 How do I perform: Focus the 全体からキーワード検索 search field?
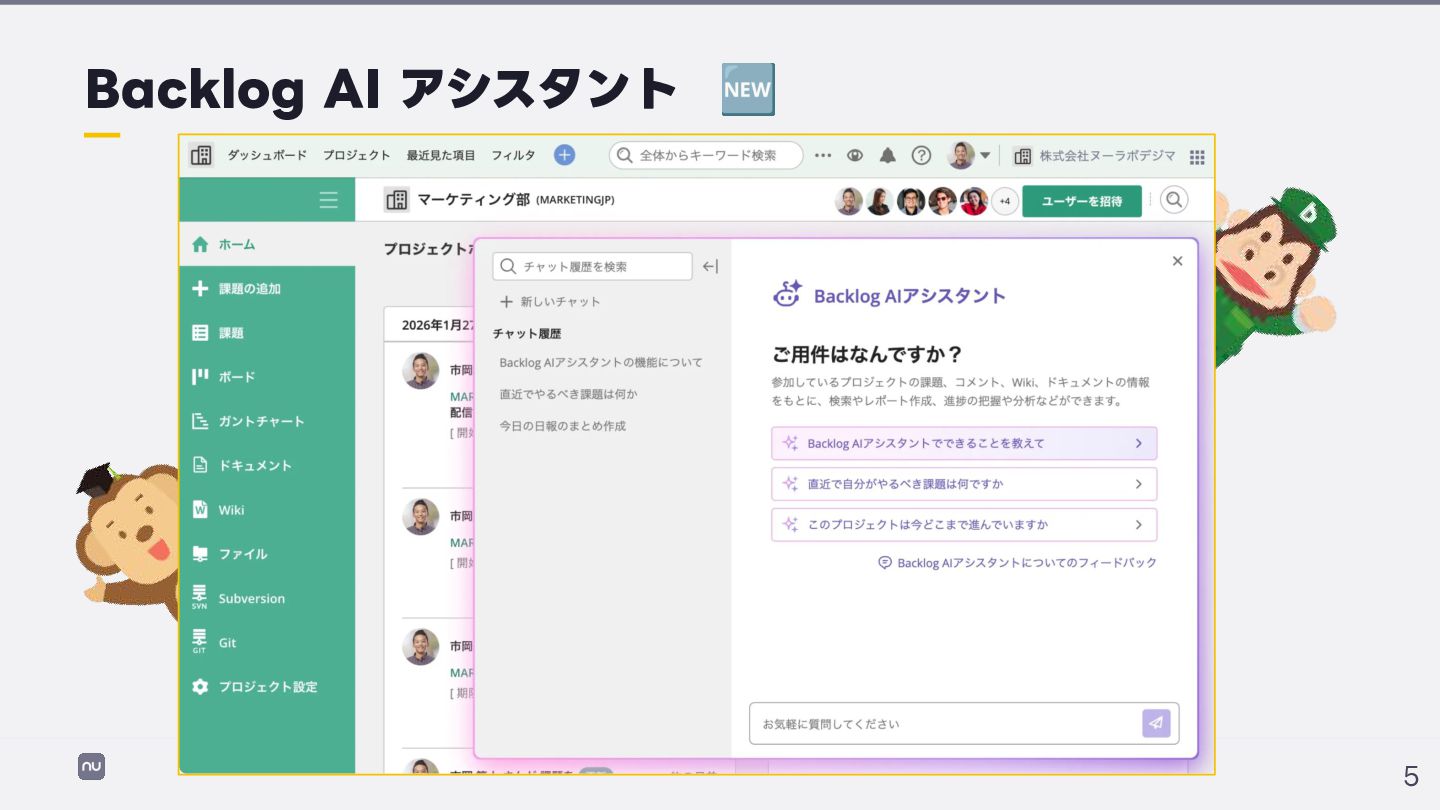[706, 155]
